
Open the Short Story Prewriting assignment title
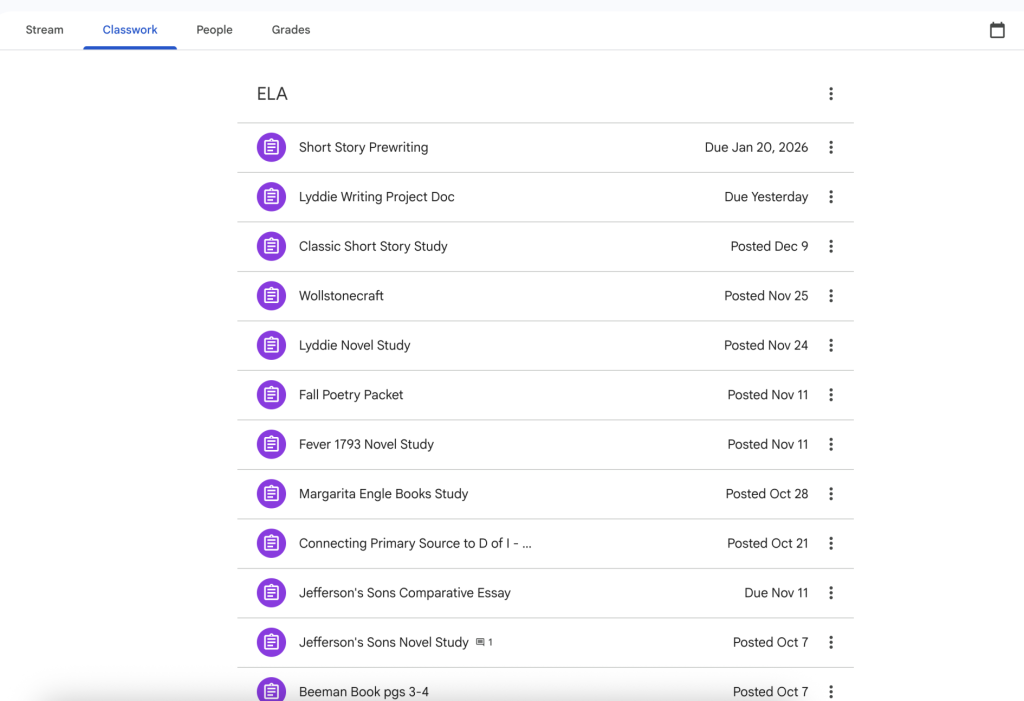point(363,147)
